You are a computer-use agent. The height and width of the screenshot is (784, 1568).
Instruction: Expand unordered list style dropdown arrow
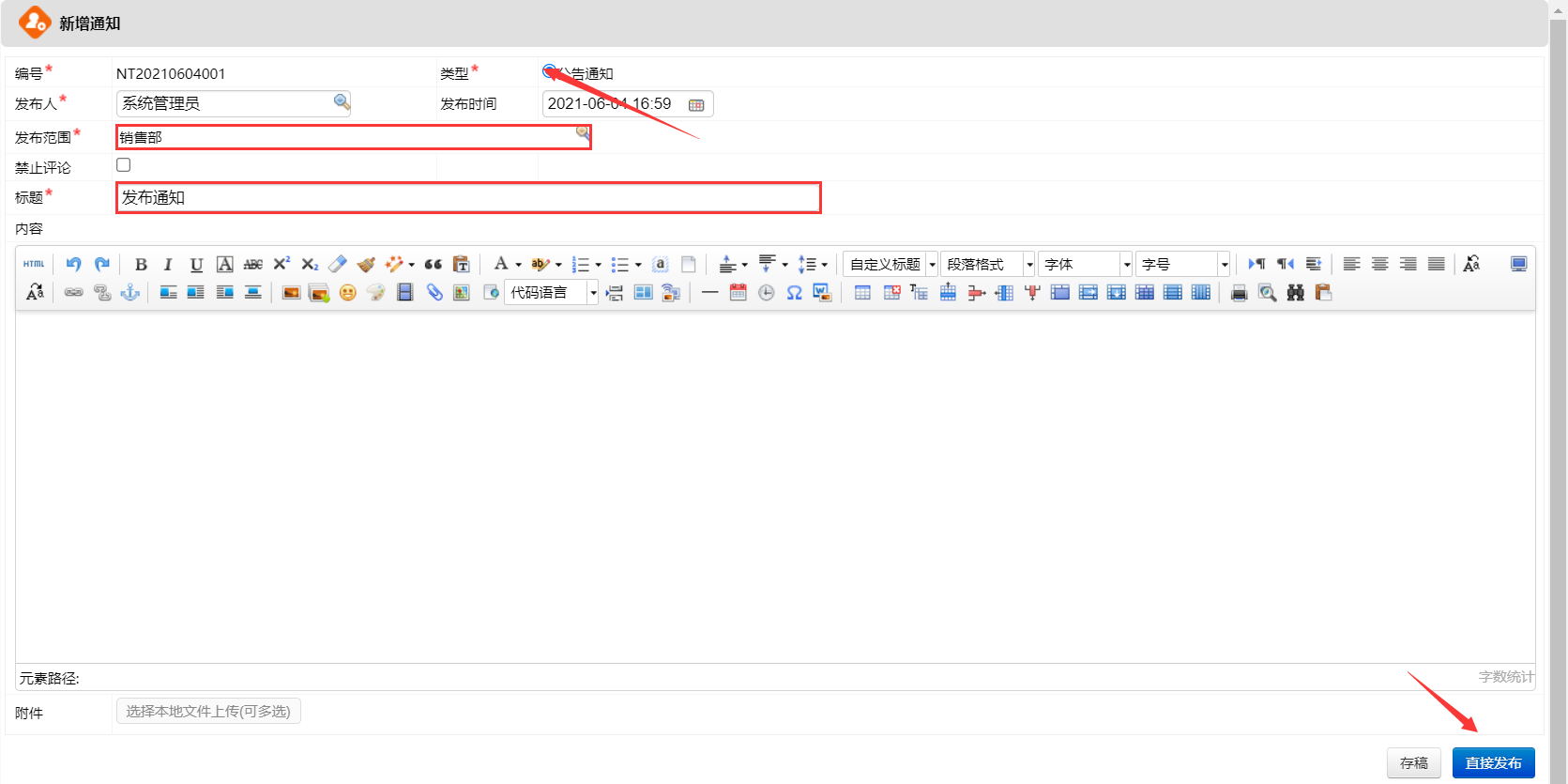[638, 265]
